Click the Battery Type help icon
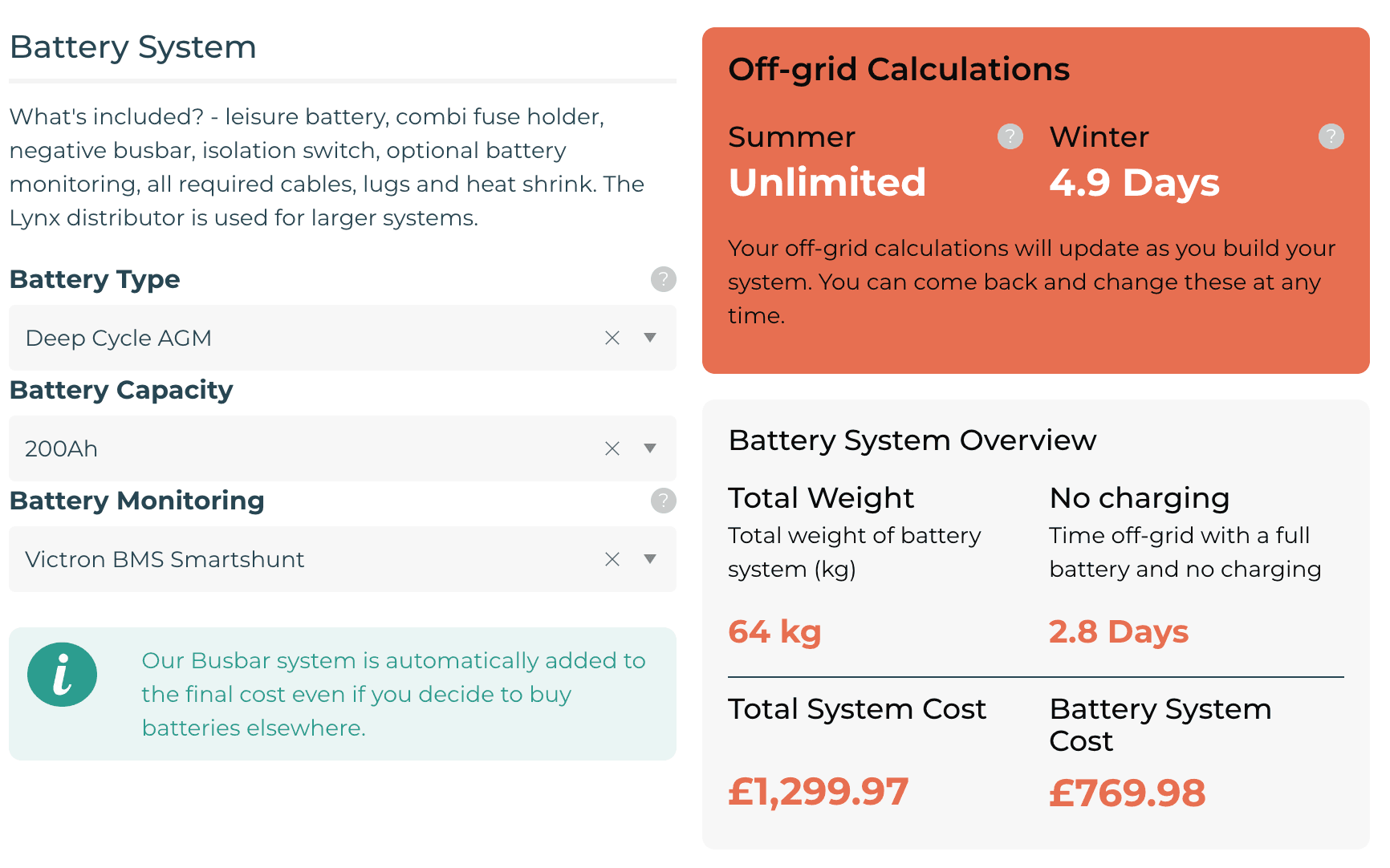The width and height of the screenshot is (1390, 868). click(663, 279)
